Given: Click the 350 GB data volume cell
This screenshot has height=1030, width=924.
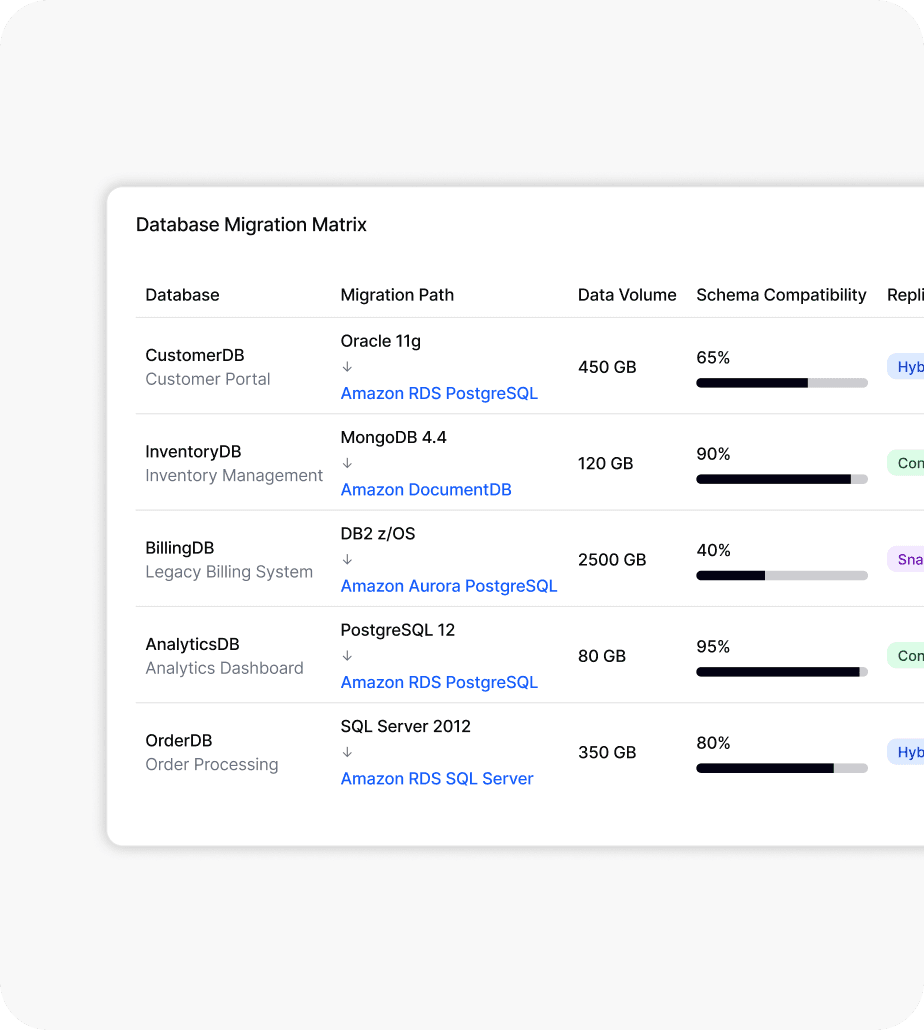Looking at the screenshot, I should pos(607,753).
